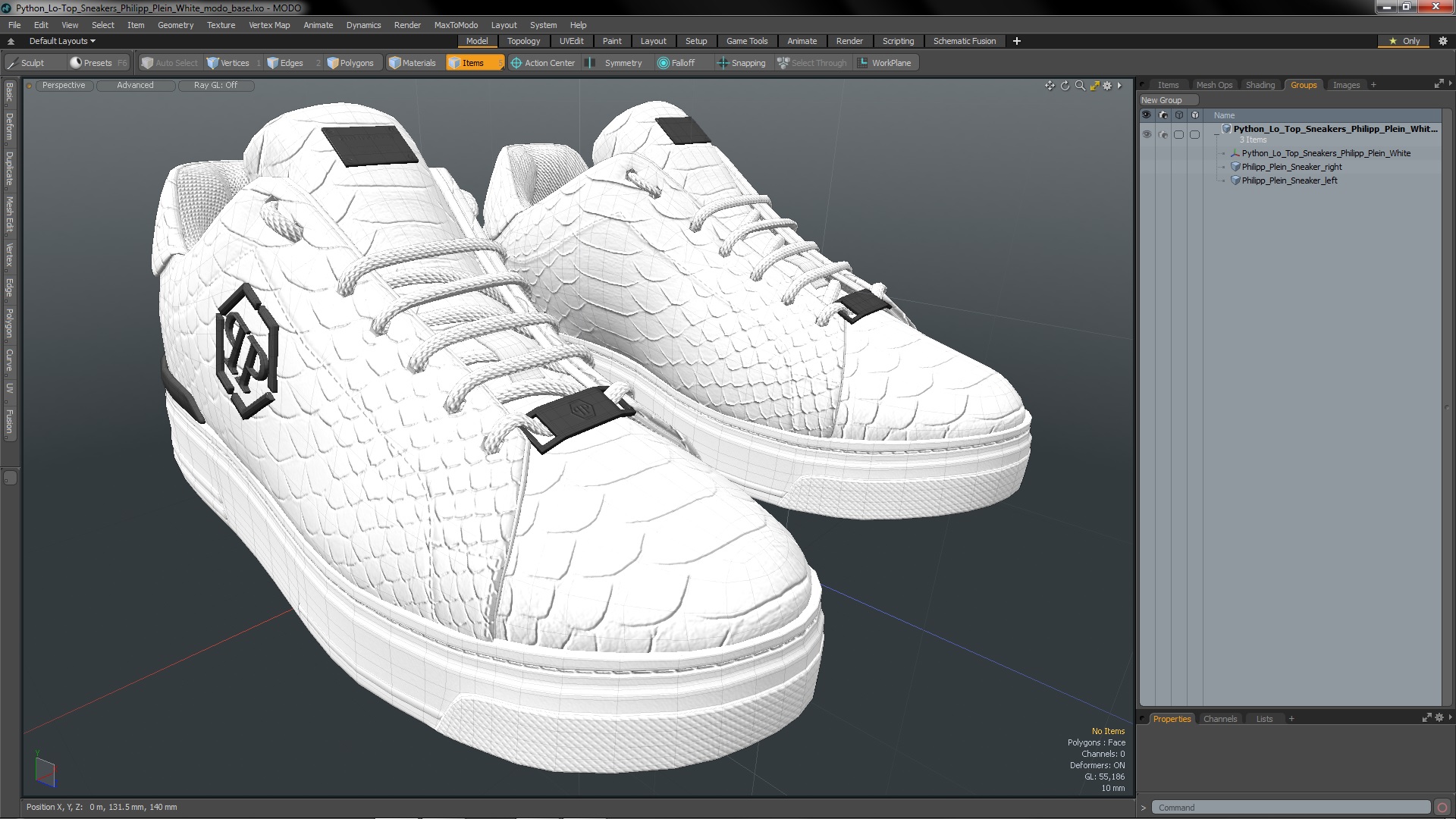Click the New Group button
1456x819 pixels.
[1168, 100]
